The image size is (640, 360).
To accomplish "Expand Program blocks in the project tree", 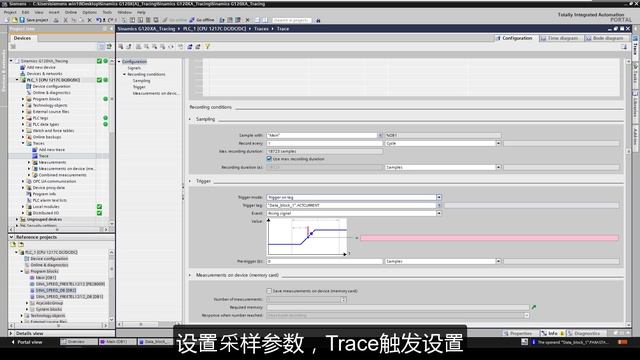I will click(23, 99).
